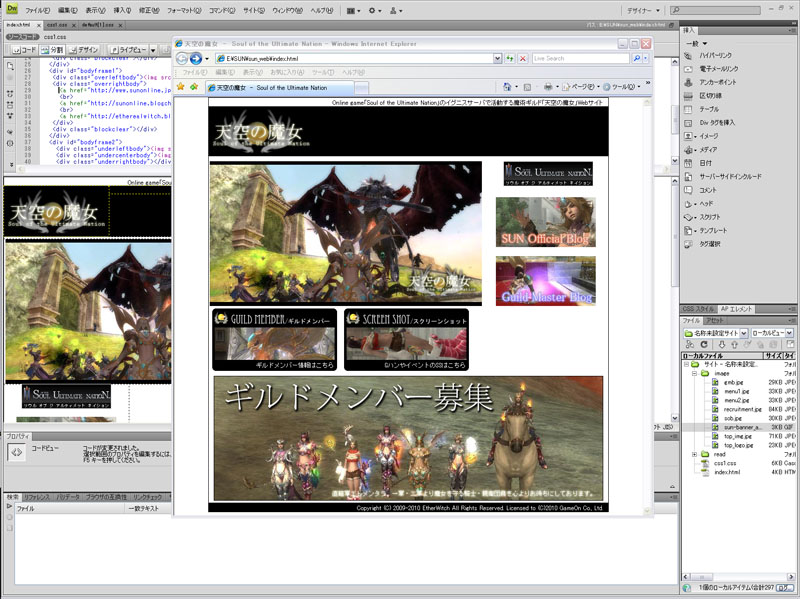Select top_logo.jpg in the Files panel
The height and width of the screenshot is (599, 800).
[739, 445]
